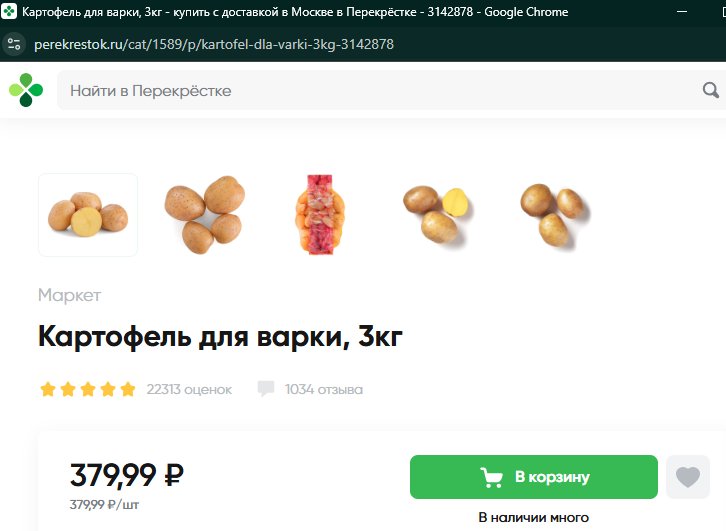Click the magnifier search icon
The height and width of the screenshot is (531, 726).
711,90
